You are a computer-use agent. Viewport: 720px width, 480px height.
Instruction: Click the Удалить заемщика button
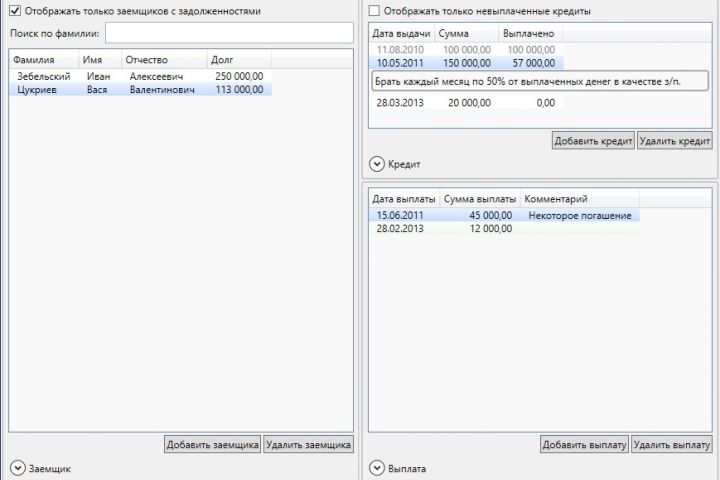309,444
